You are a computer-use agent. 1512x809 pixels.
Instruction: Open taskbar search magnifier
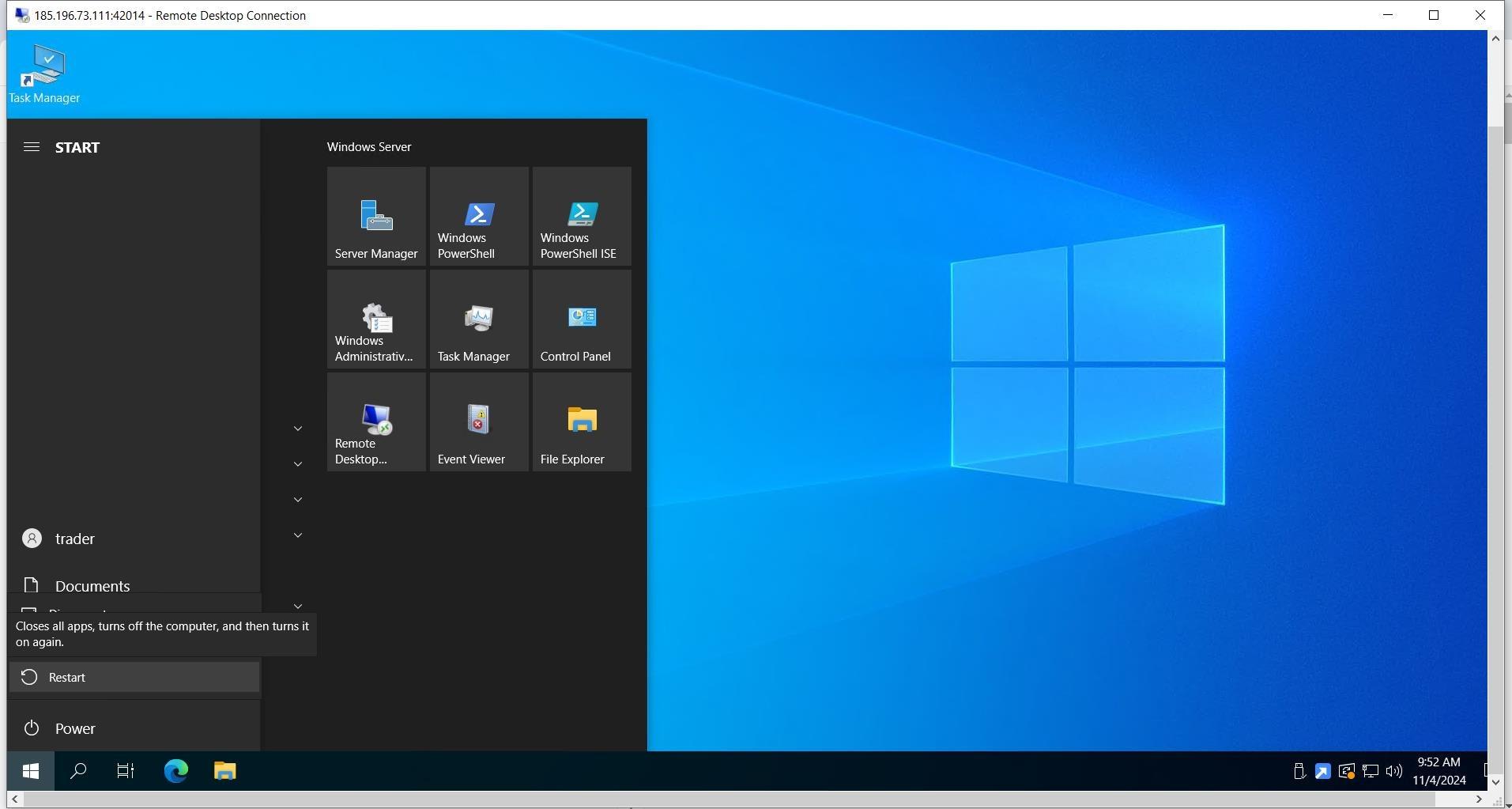pos(78,771)
